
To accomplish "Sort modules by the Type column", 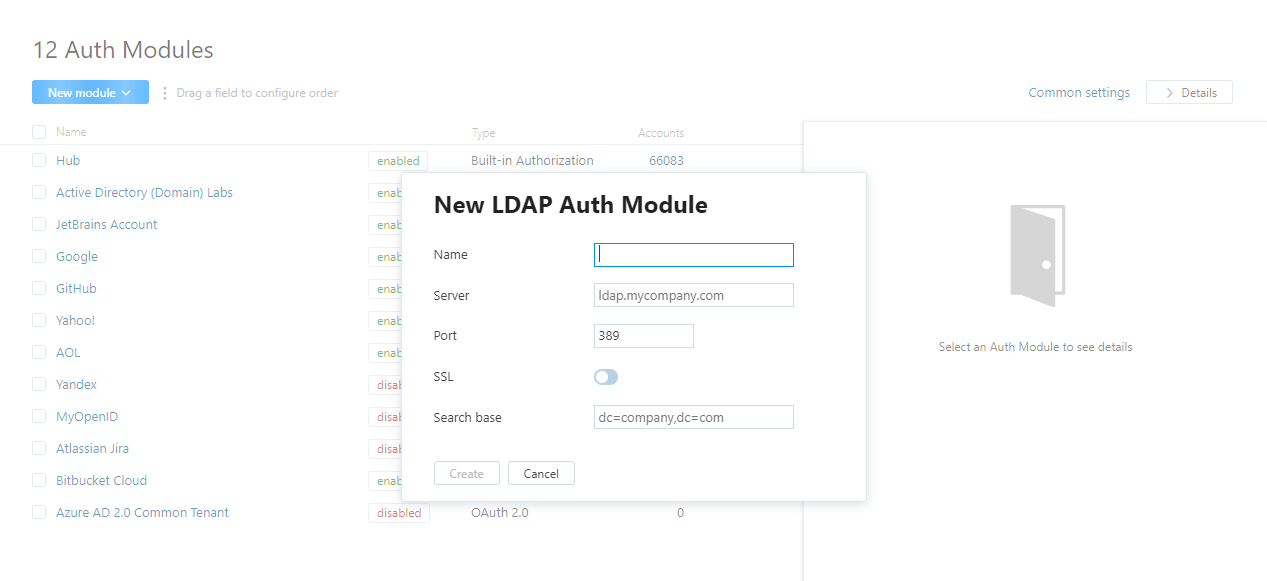I will (x=483, y=132).
